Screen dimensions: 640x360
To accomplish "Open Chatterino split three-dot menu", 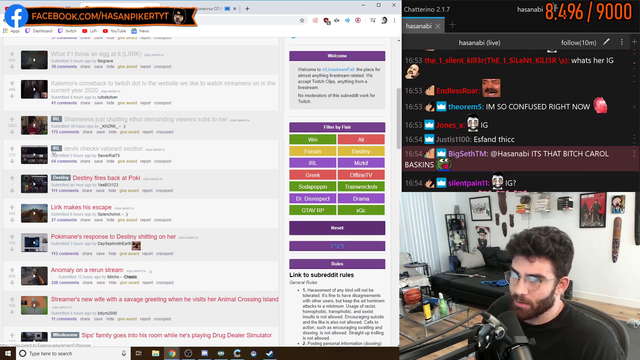I will (622, 42).
